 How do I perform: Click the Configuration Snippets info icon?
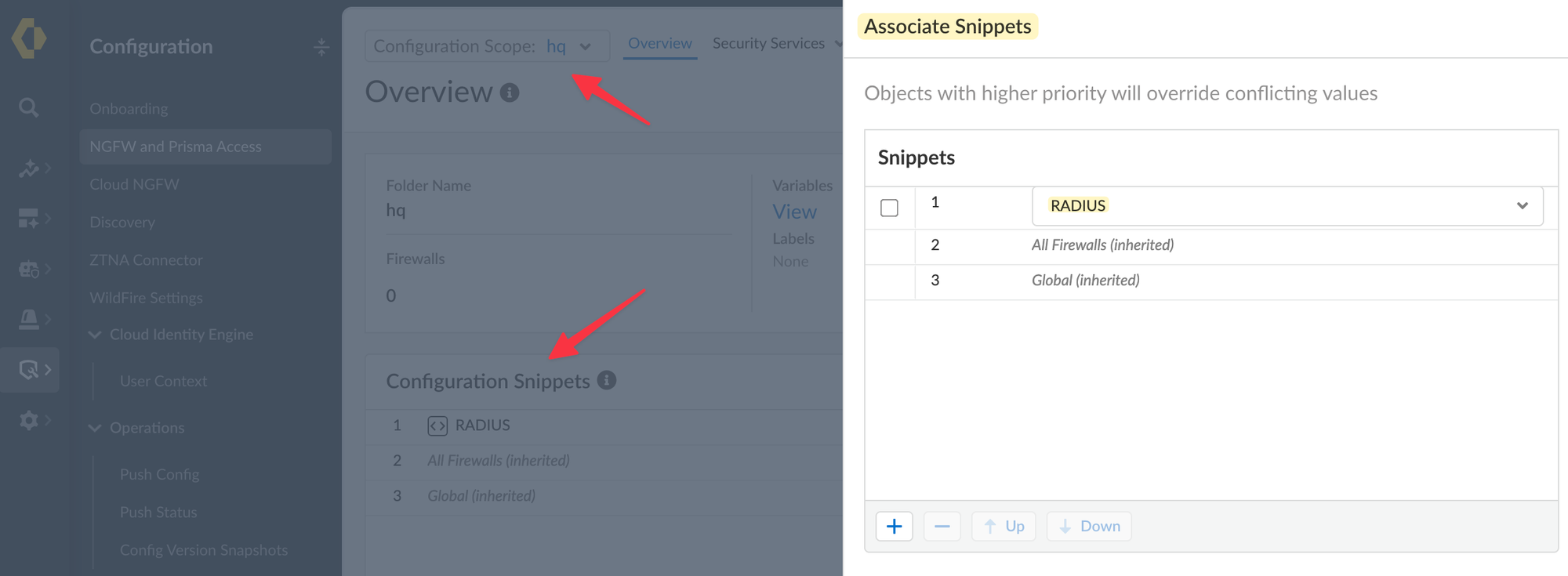(x=607, y=380)
